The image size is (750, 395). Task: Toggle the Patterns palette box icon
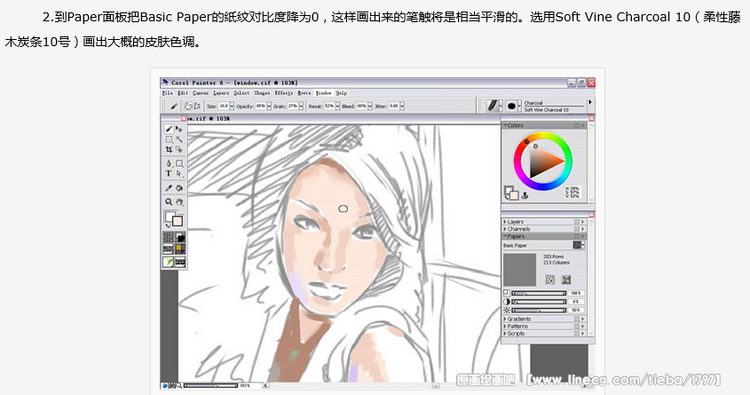(577, 326)
